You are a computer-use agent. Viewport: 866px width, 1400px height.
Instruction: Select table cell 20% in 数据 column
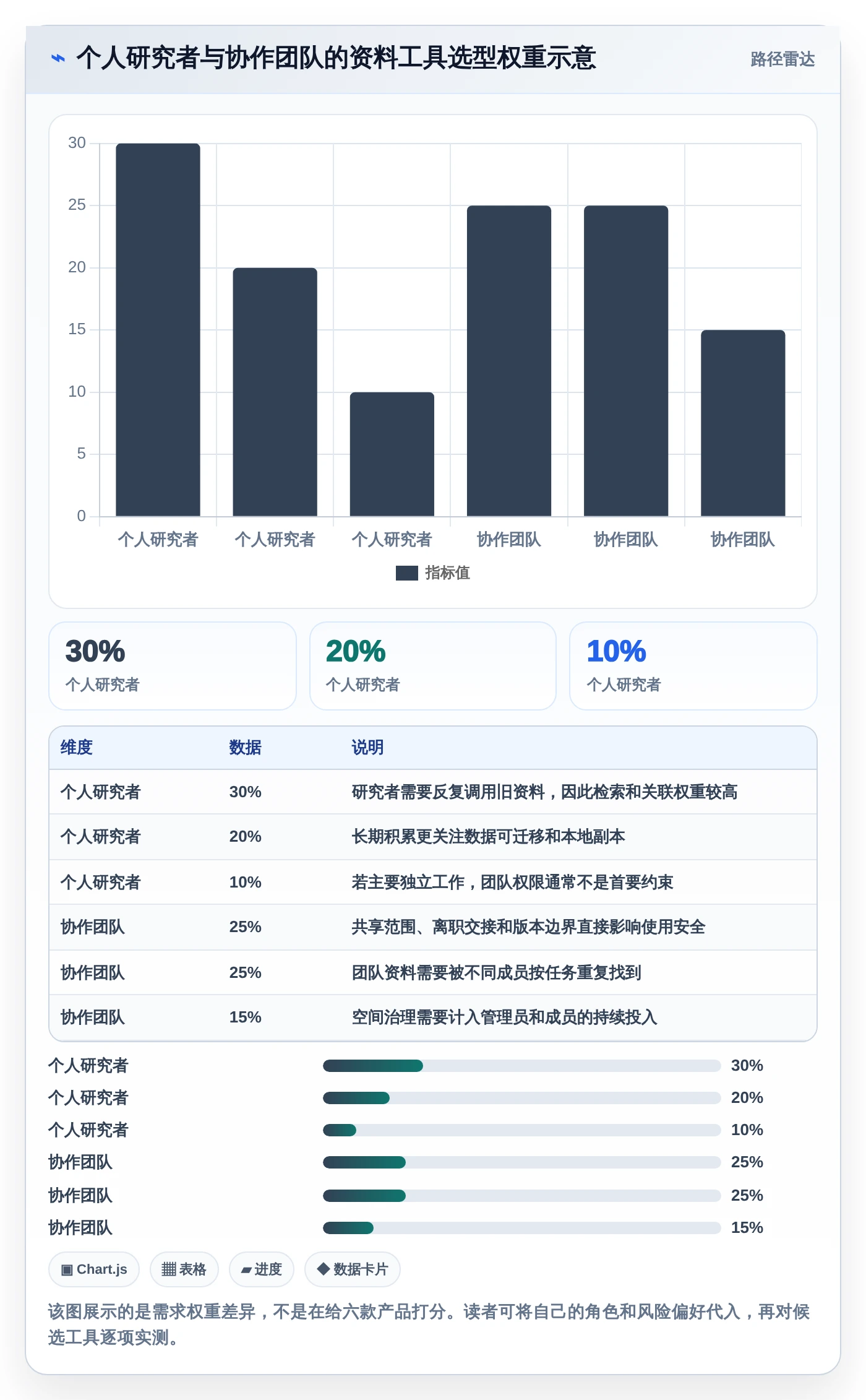point(245,837)
